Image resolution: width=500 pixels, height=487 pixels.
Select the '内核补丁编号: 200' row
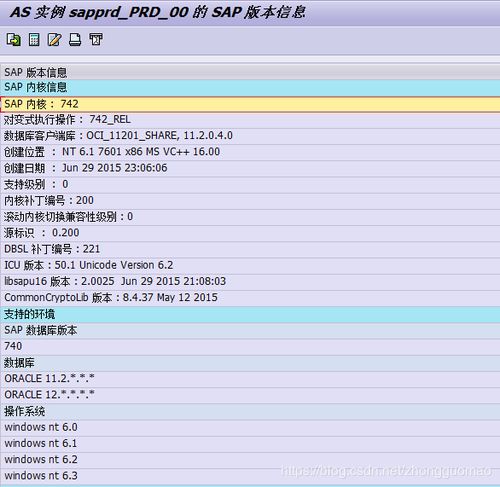[250, 201]
